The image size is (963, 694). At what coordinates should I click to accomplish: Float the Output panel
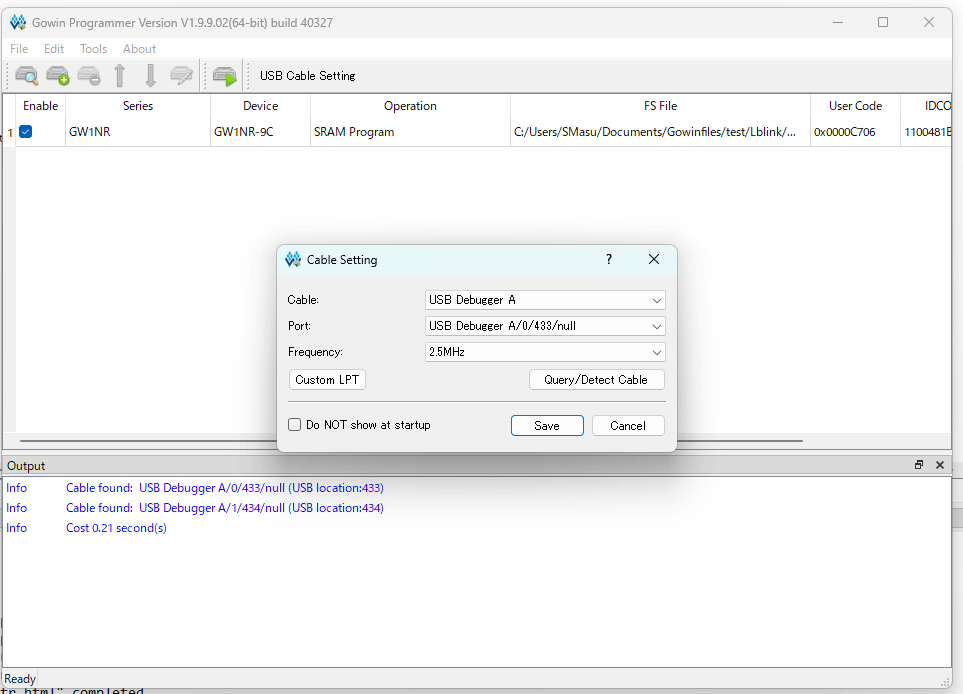pos(919,465)
